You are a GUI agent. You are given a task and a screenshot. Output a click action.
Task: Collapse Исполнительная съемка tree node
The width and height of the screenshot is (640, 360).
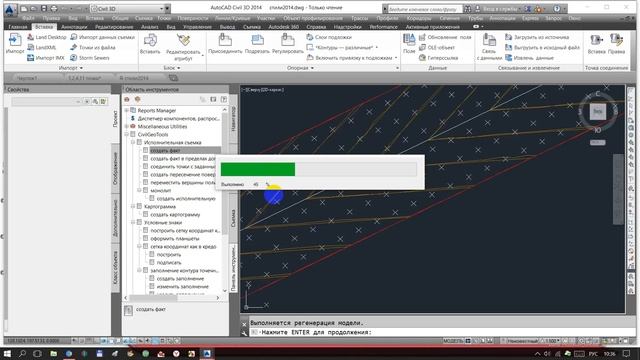point(133,142)
